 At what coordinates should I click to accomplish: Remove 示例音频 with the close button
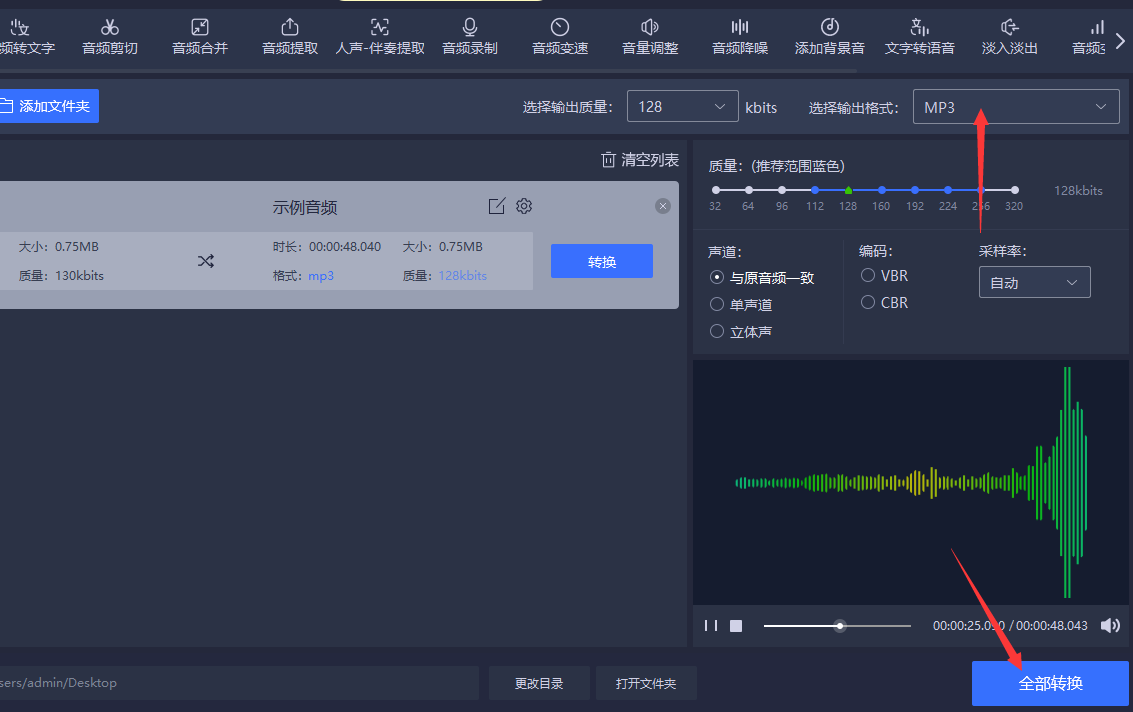pos(663,206)
